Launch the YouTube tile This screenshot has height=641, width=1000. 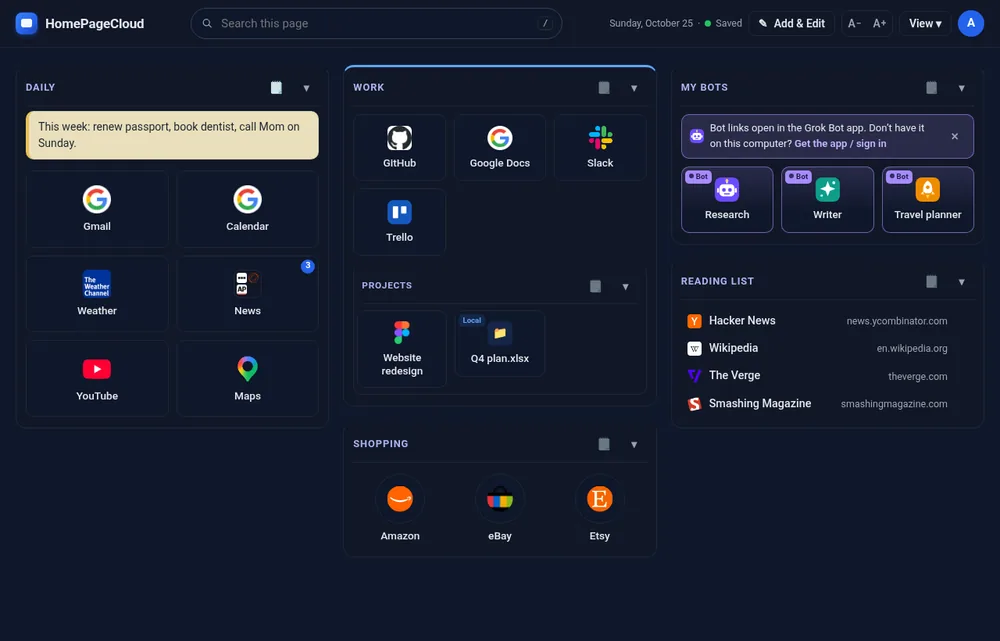point(97,379)
